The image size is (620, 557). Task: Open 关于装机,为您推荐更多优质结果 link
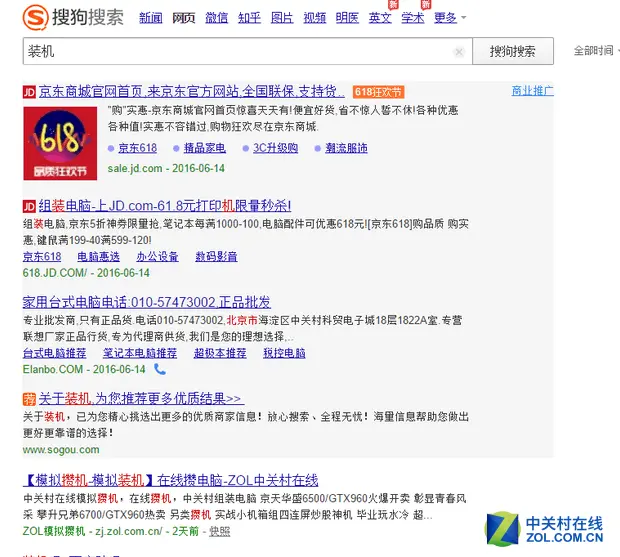[x=142, y=398]
